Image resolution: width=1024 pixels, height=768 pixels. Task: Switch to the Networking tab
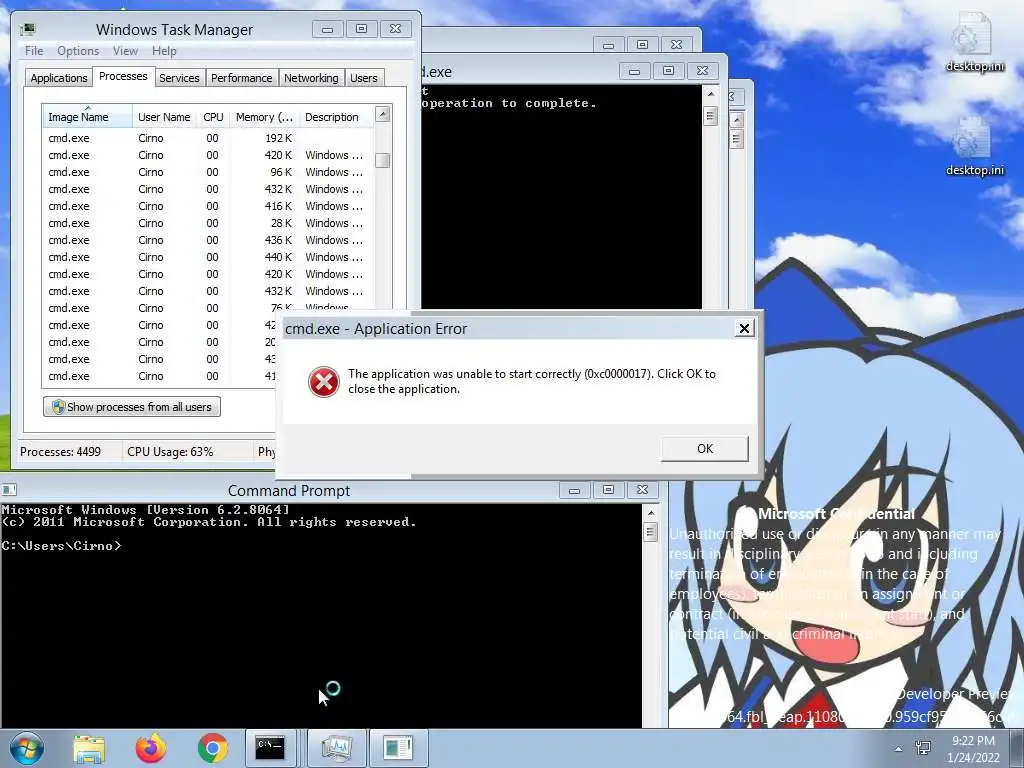coord(311,78)
